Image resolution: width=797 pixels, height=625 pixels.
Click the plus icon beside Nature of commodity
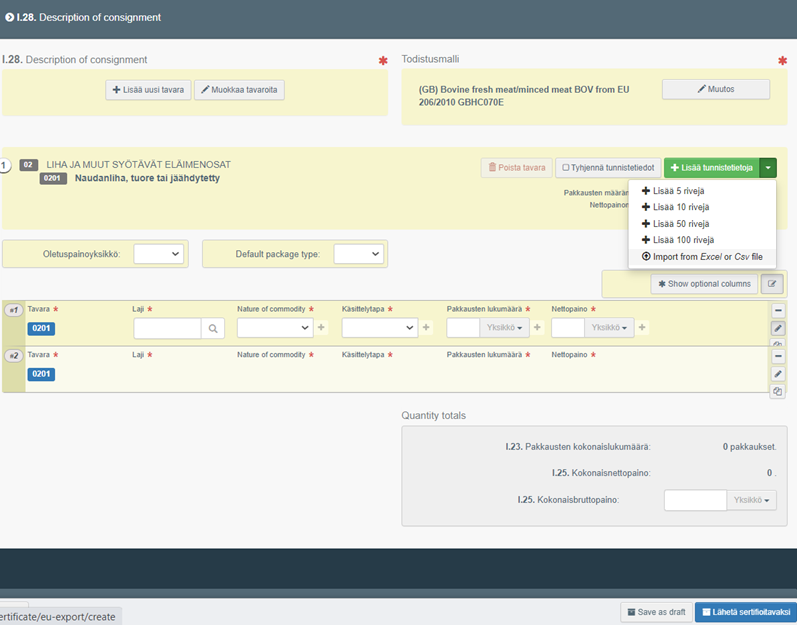coord(321,327)
